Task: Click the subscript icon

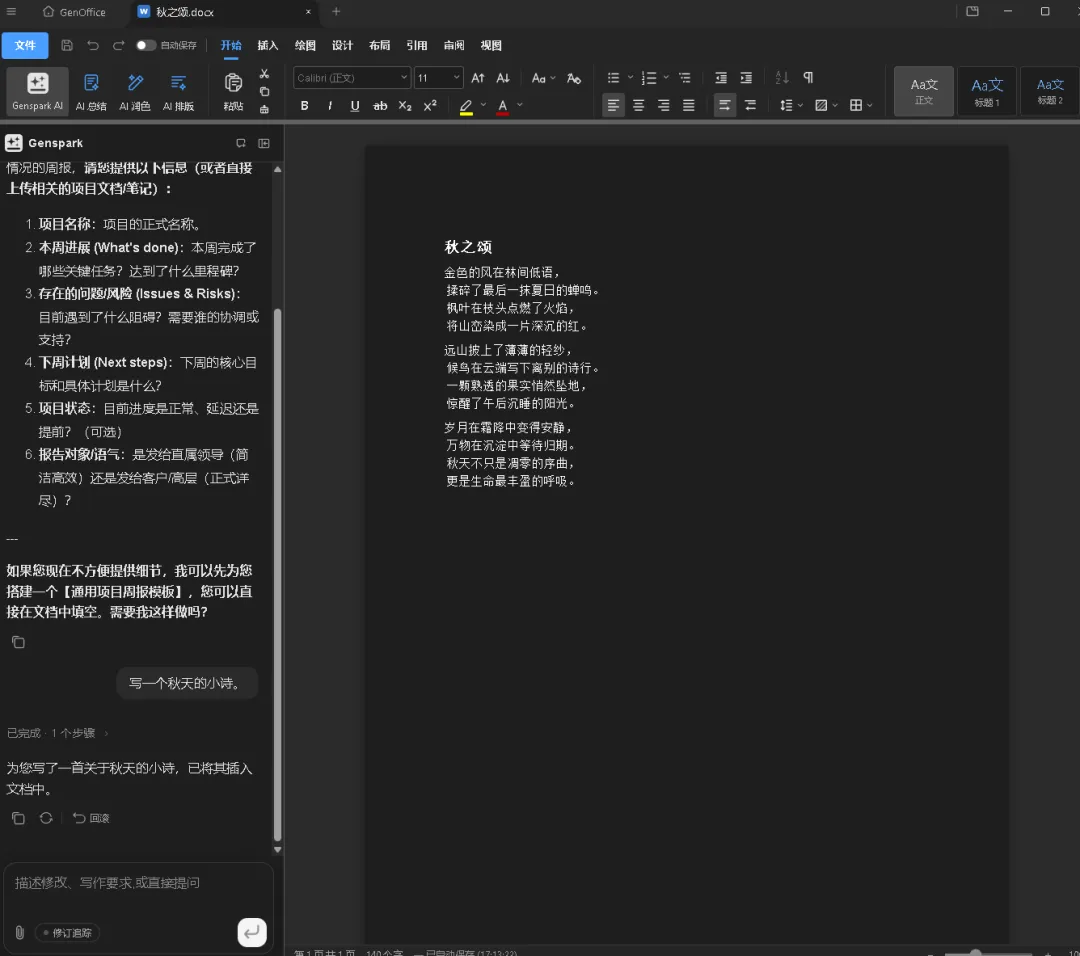Action: [x=405, y=105]
